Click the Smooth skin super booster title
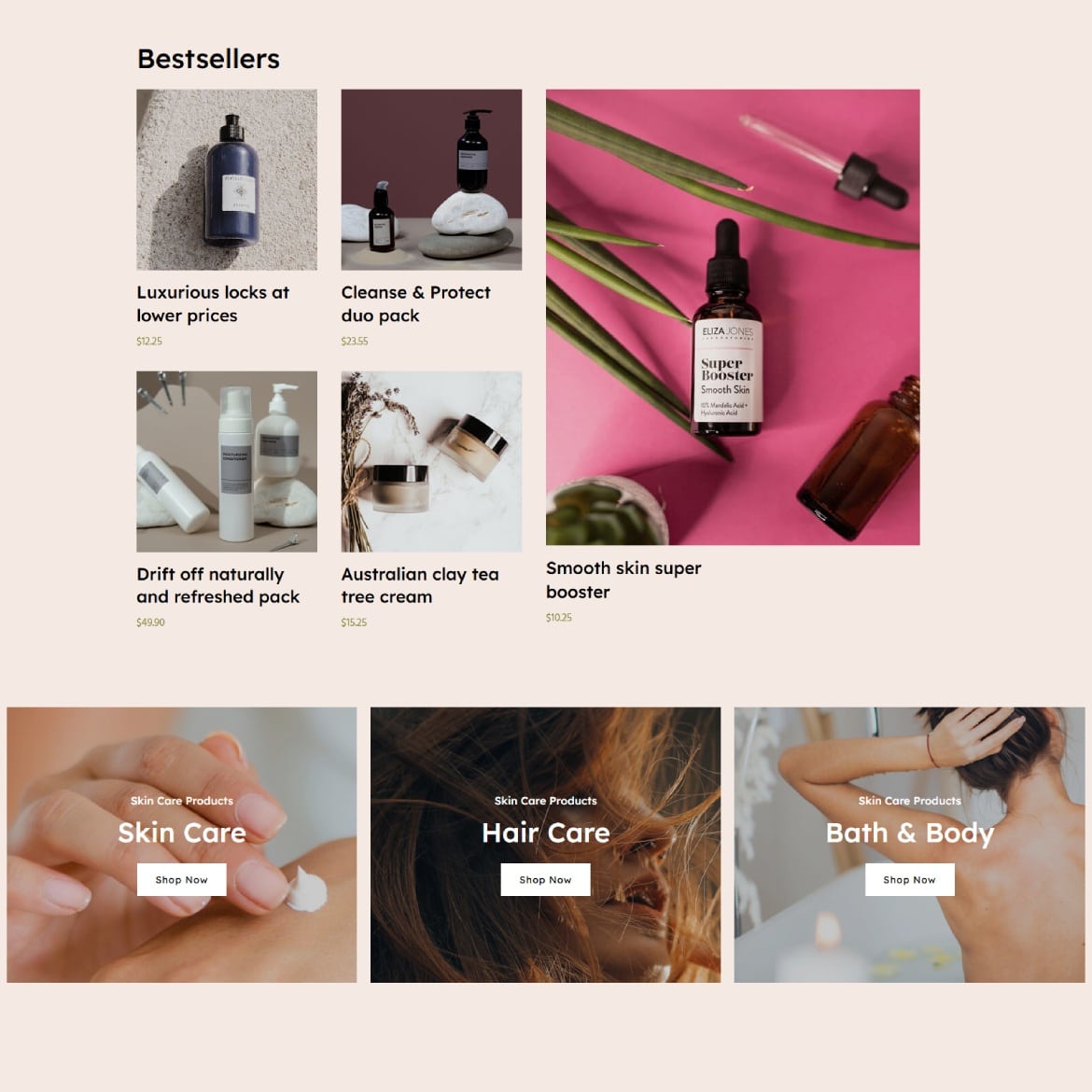 [623, 581]
